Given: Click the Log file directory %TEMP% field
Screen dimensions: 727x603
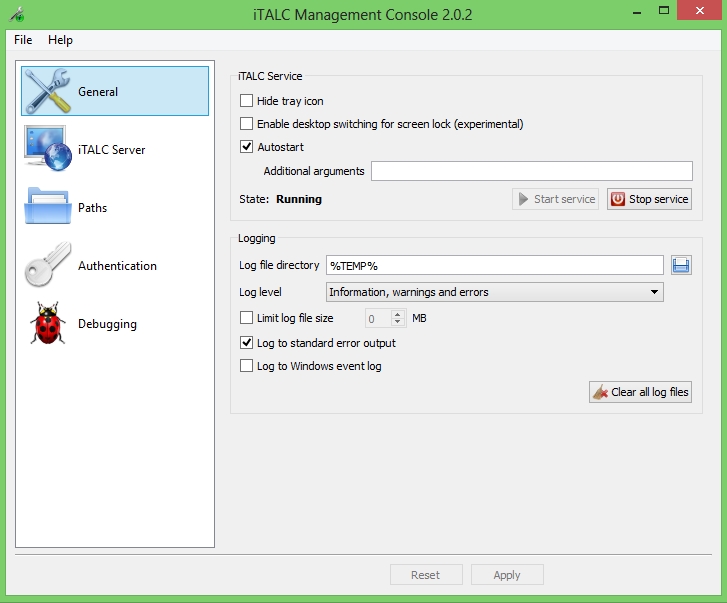Looking at the screenshot, I should point(495,265).
